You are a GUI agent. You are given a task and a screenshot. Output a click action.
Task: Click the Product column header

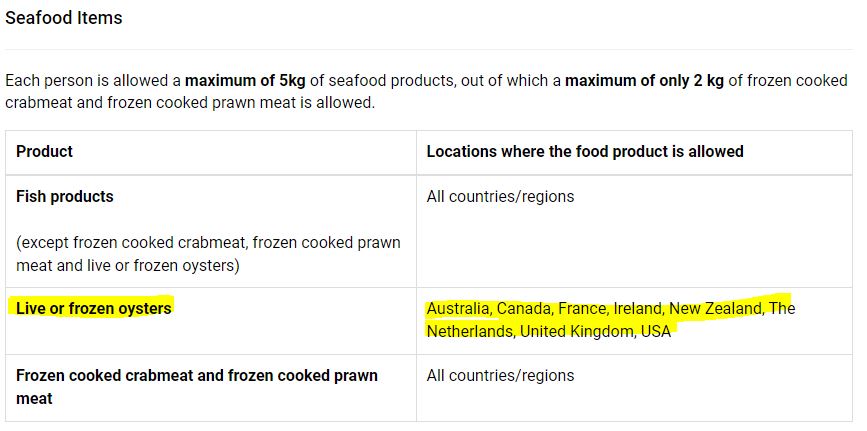coord(44,152)
